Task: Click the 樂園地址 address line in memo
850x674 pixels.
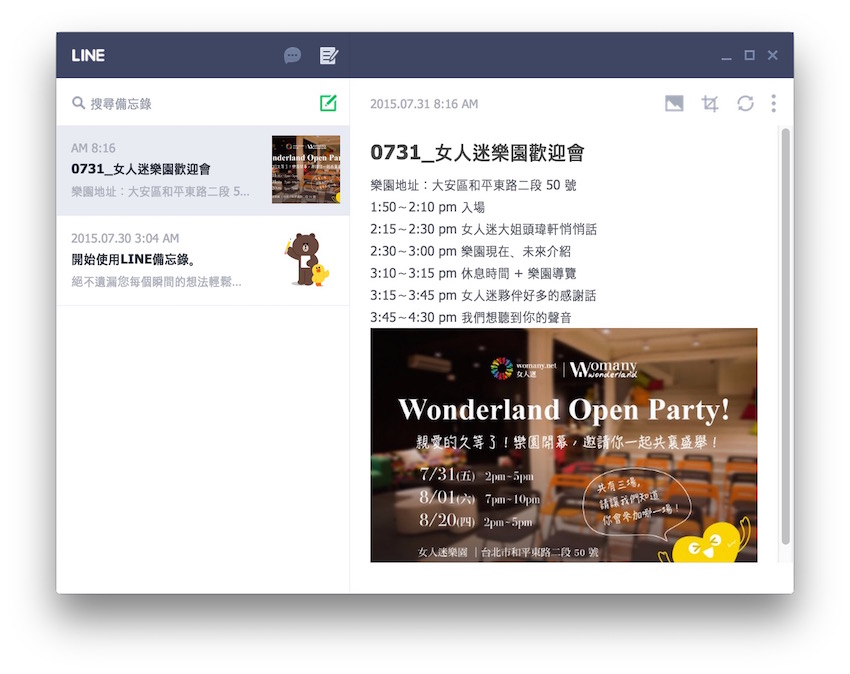Action: [473, 185]
